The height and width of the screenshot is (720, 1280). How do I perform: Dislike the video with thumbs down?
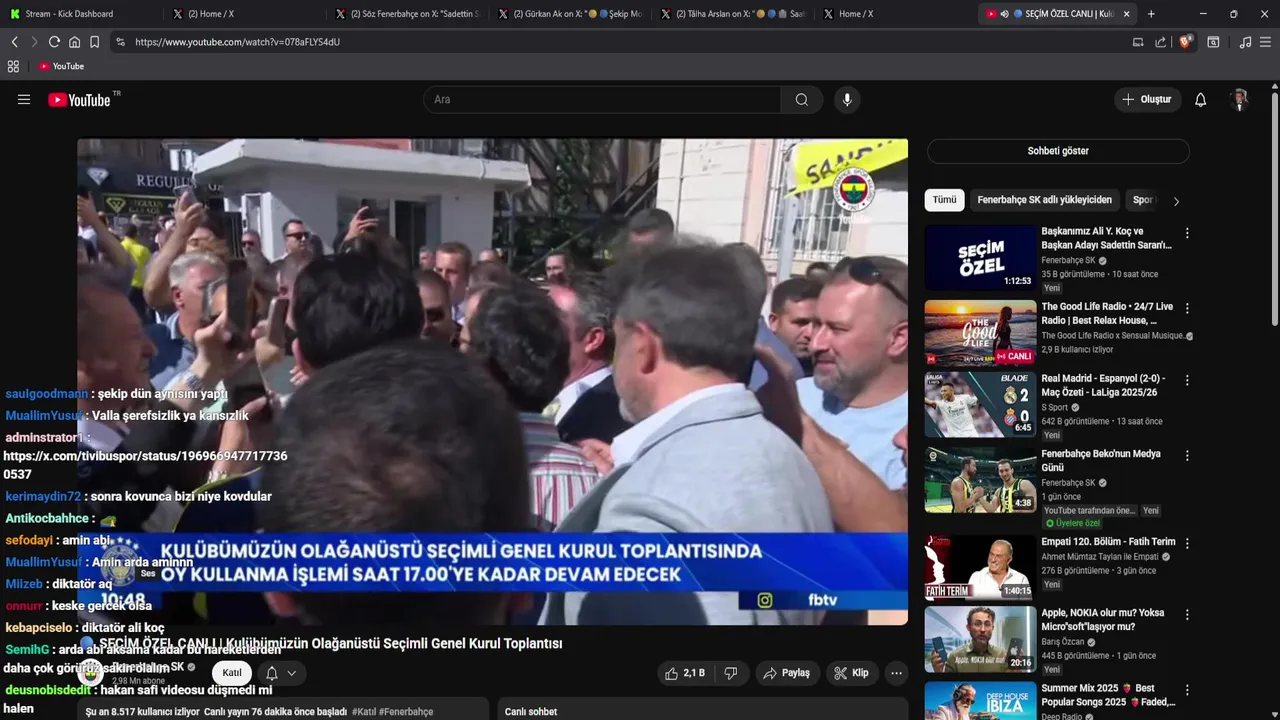pyautogui.click(x=731, y=674)
